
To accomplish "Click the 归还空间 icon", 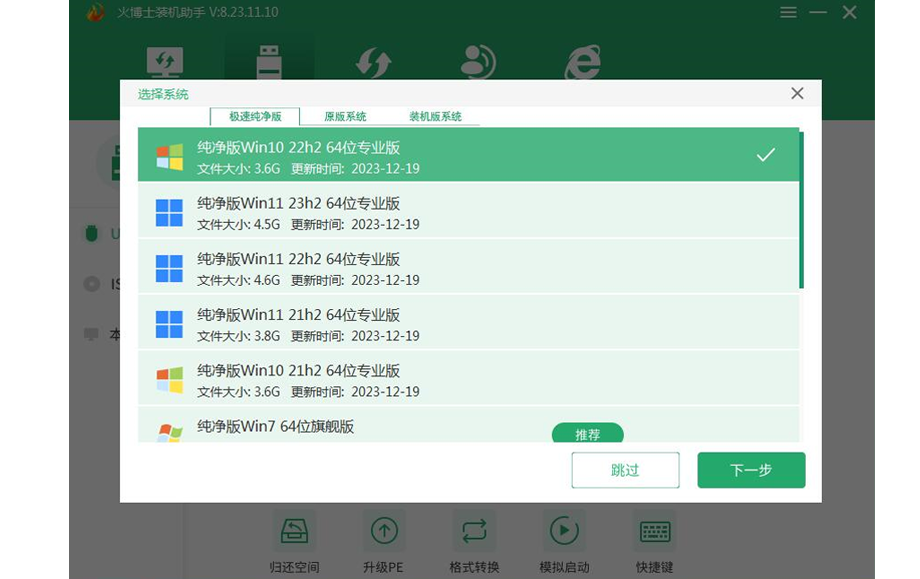I will tap(295, 531).
